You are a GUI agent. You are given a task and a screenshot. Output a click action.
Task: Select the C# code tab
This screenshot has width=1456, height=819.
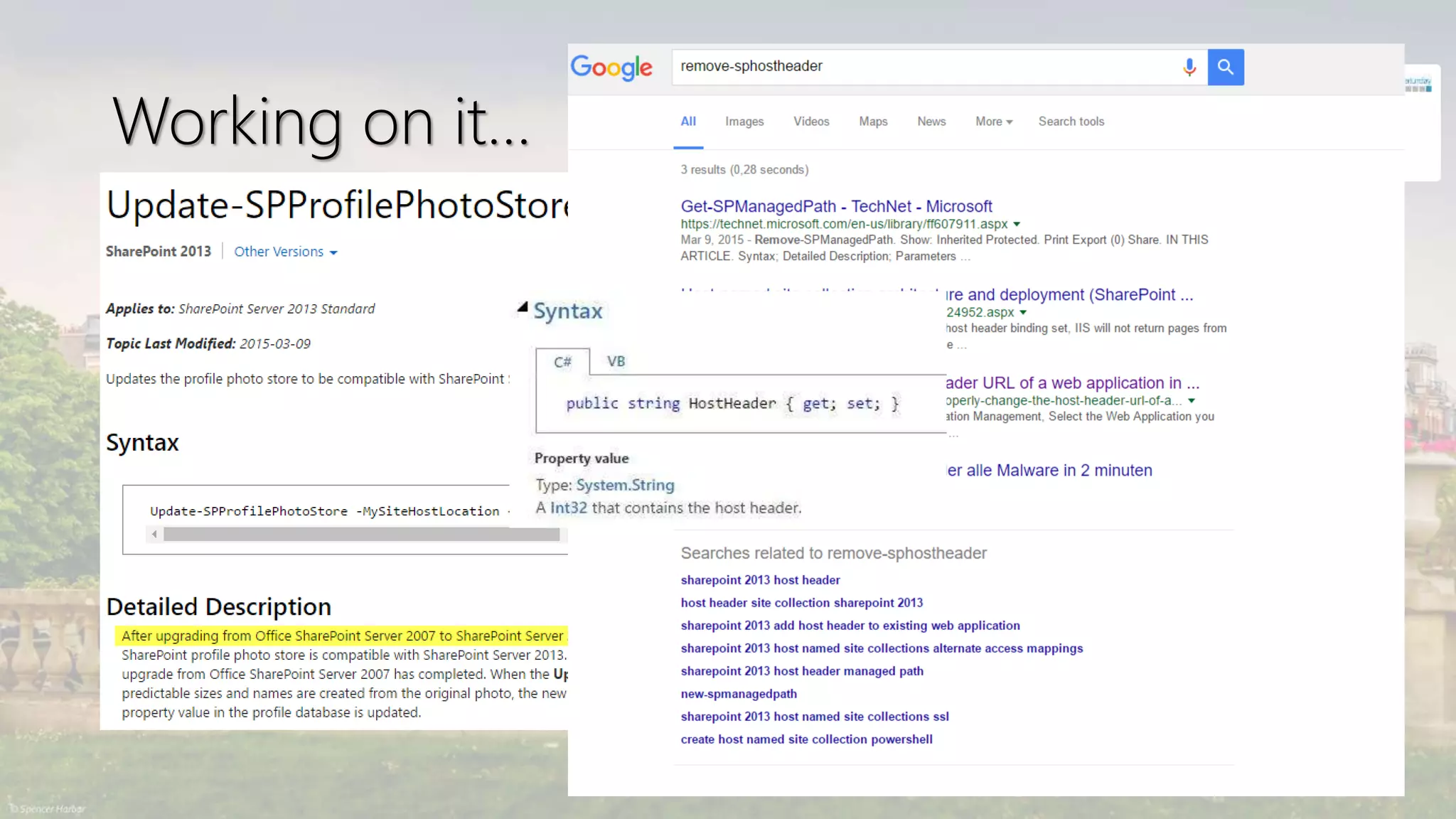pyautogui.click(x=562, y=362)
